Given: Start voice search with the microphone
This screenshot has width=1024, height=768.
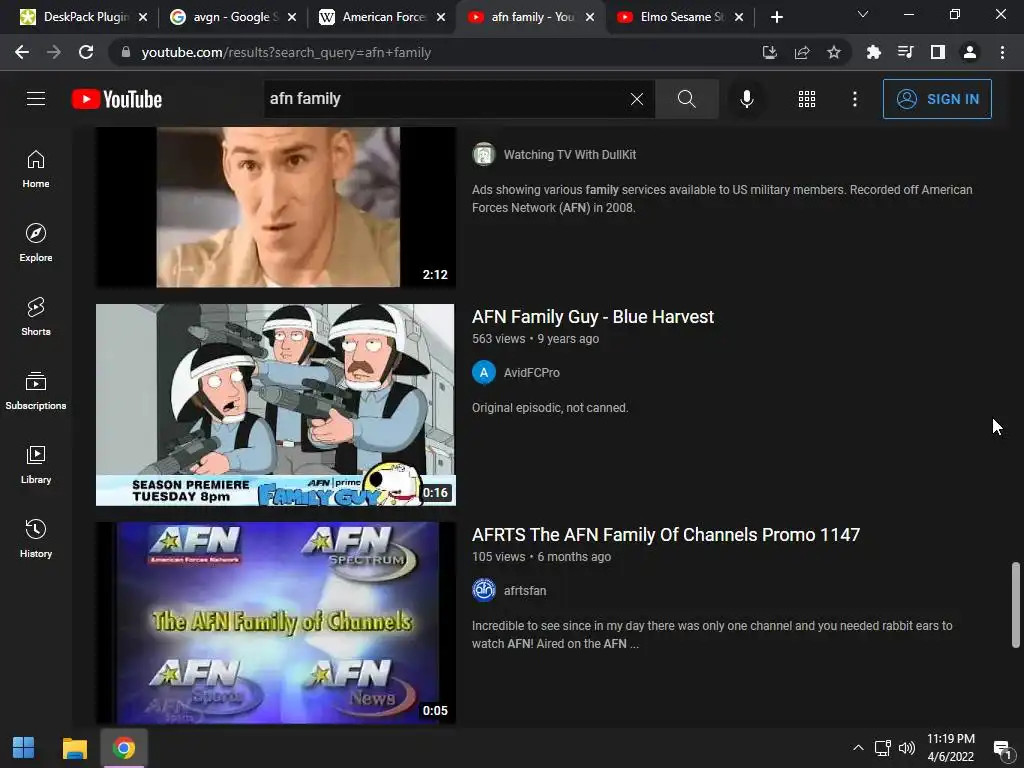Looking at the screenshot, I should pyautogui.click(x=747, y=99).
